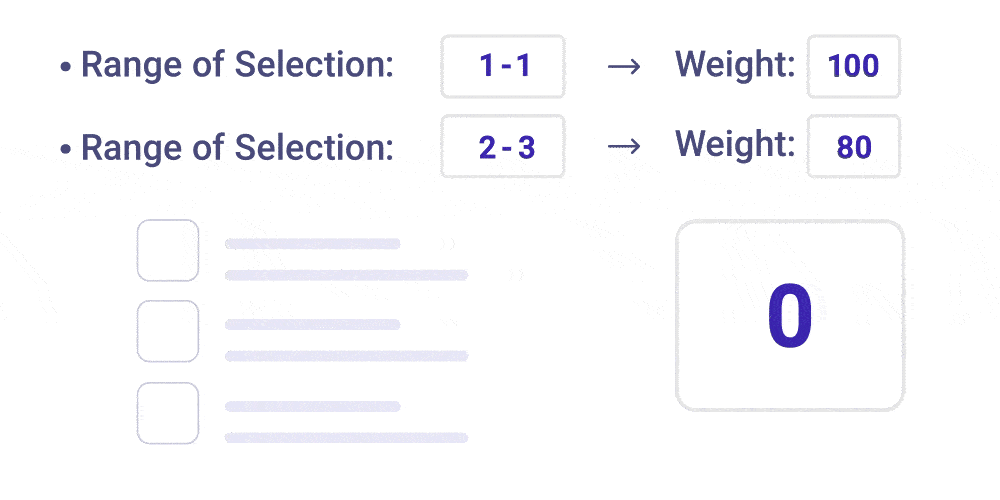This screenshot has height=500, width=1000.
Task: Click the first Range of Selection label
Action: pyautogui.click(x=237, y=66)
